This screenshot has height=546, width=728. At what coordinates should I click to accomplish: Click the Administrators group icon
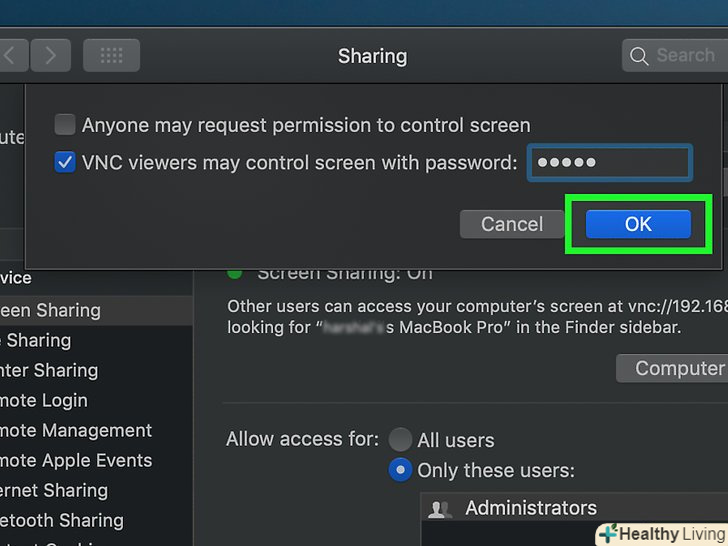(x=439, y=509)
